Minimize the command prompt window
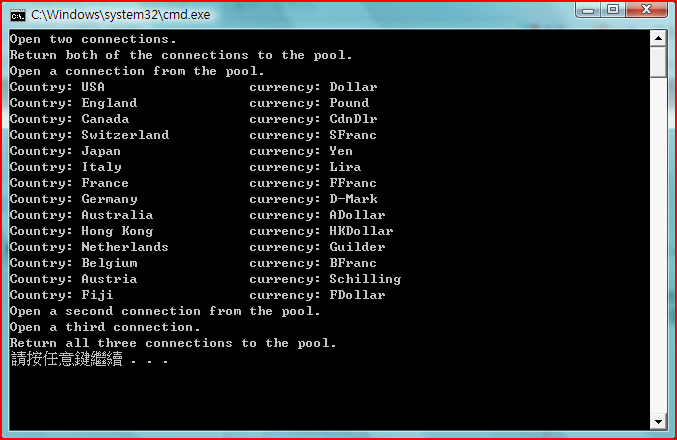The image size is (677, 440). 588,9
